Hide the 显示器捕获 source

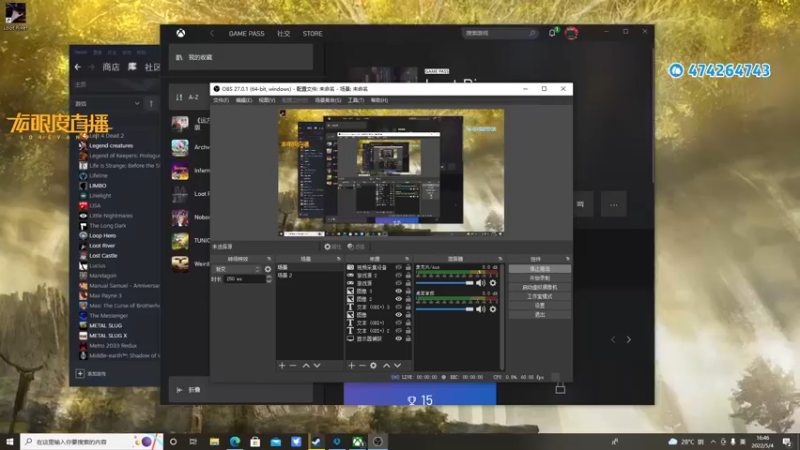tap(398, 338)
